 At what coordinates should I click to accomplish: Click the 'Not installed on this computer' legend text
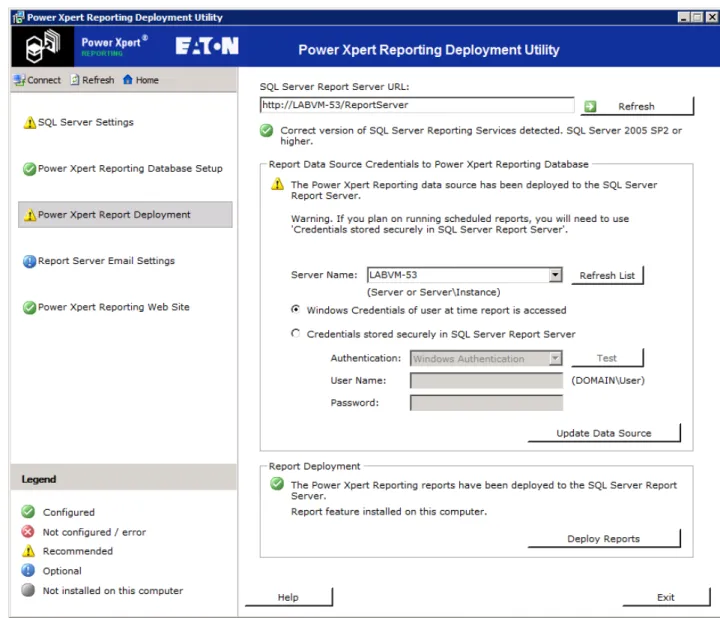[112, 590]
